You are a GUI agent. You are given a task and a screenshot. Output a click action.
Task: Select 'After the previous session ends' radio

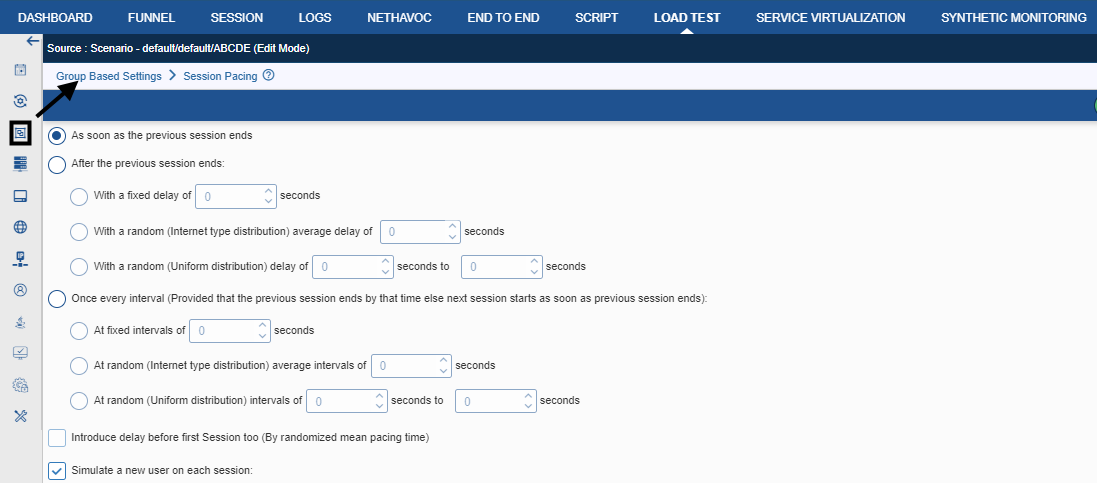tap(57, 164)
